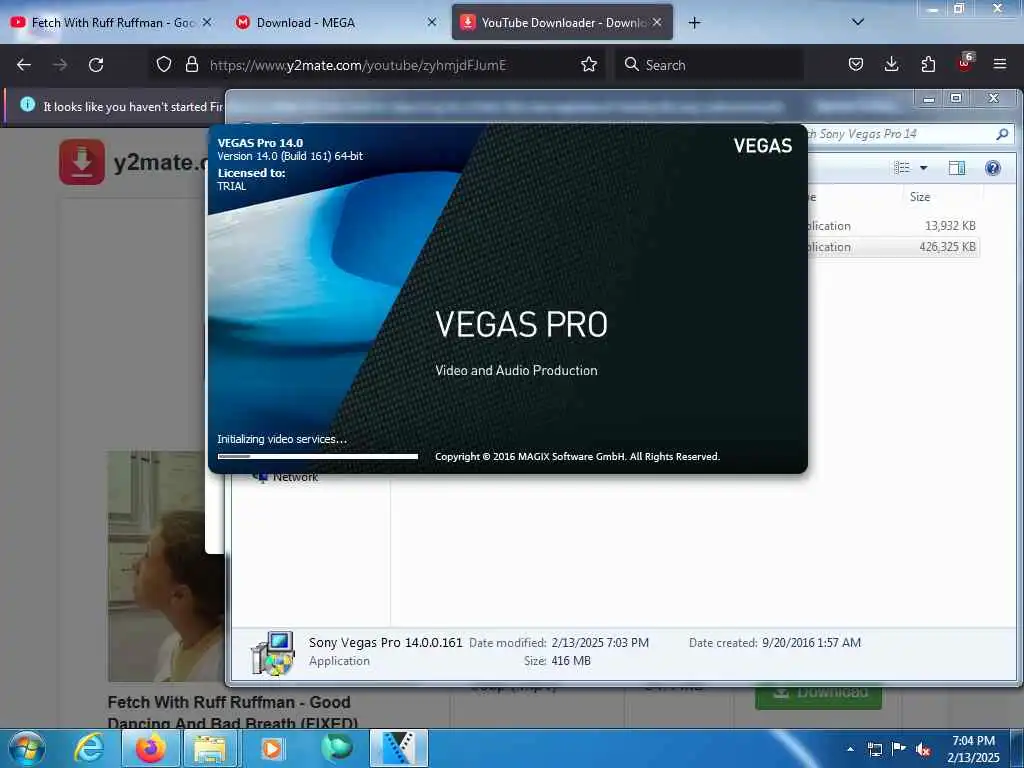Open the tracking protection shield icon
1024x768 pixels.
(x=164, y=64)
